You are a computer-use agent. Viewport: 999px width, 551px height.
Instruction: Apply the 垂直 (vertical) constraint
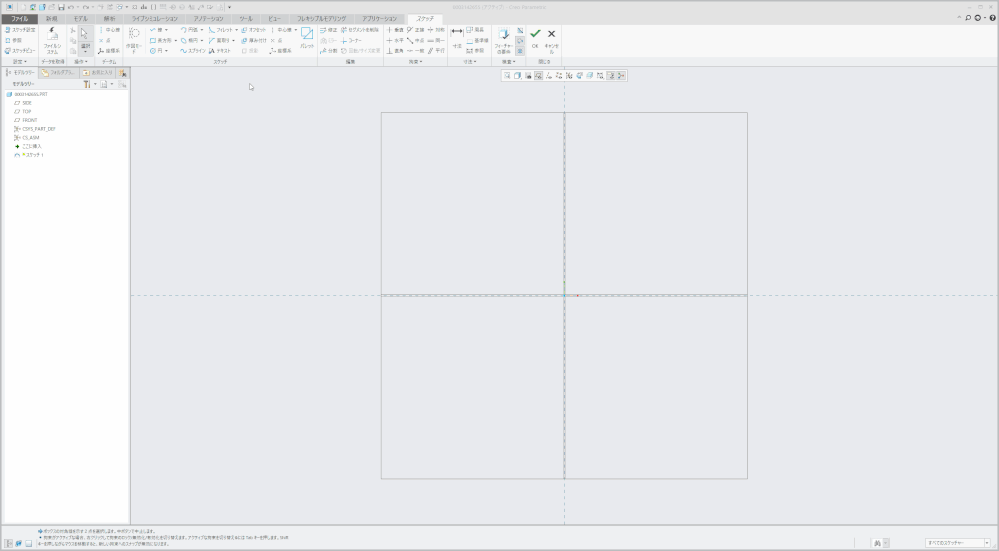coord(395,30)
